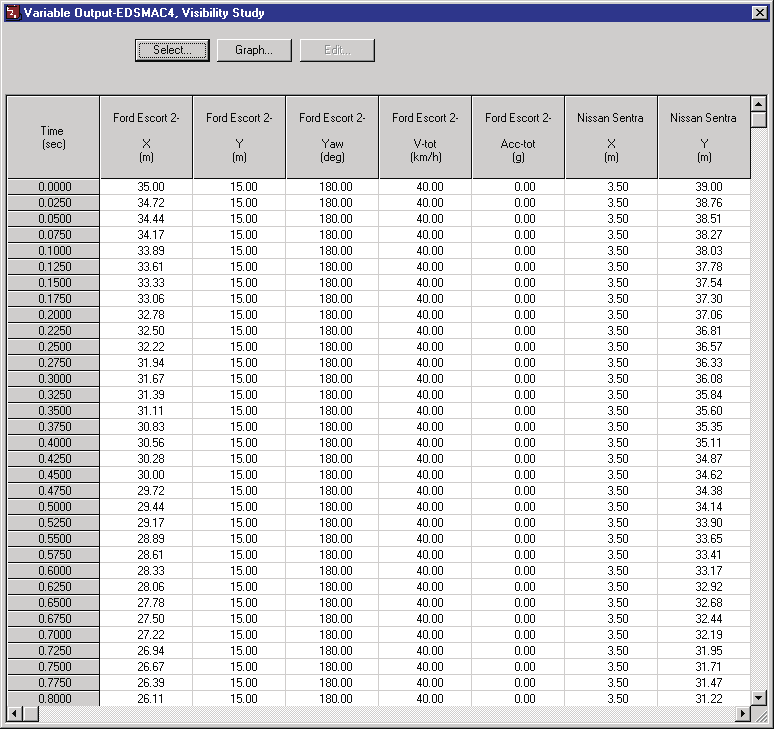Image resolution: width=774 pixels, height=729 pixels.
Task: Select row header 0.0000
Action: tap(53, 187)
